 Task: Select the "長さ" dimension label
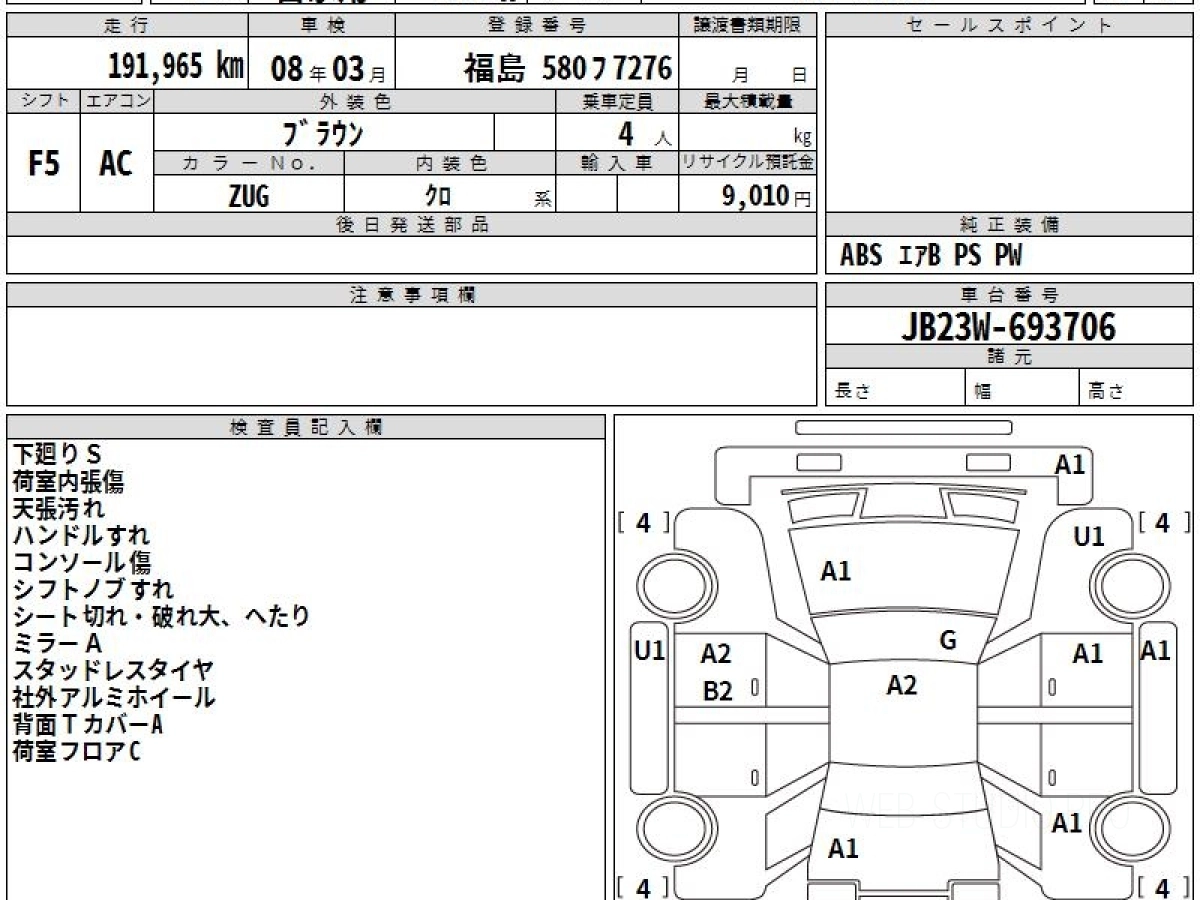853,392
